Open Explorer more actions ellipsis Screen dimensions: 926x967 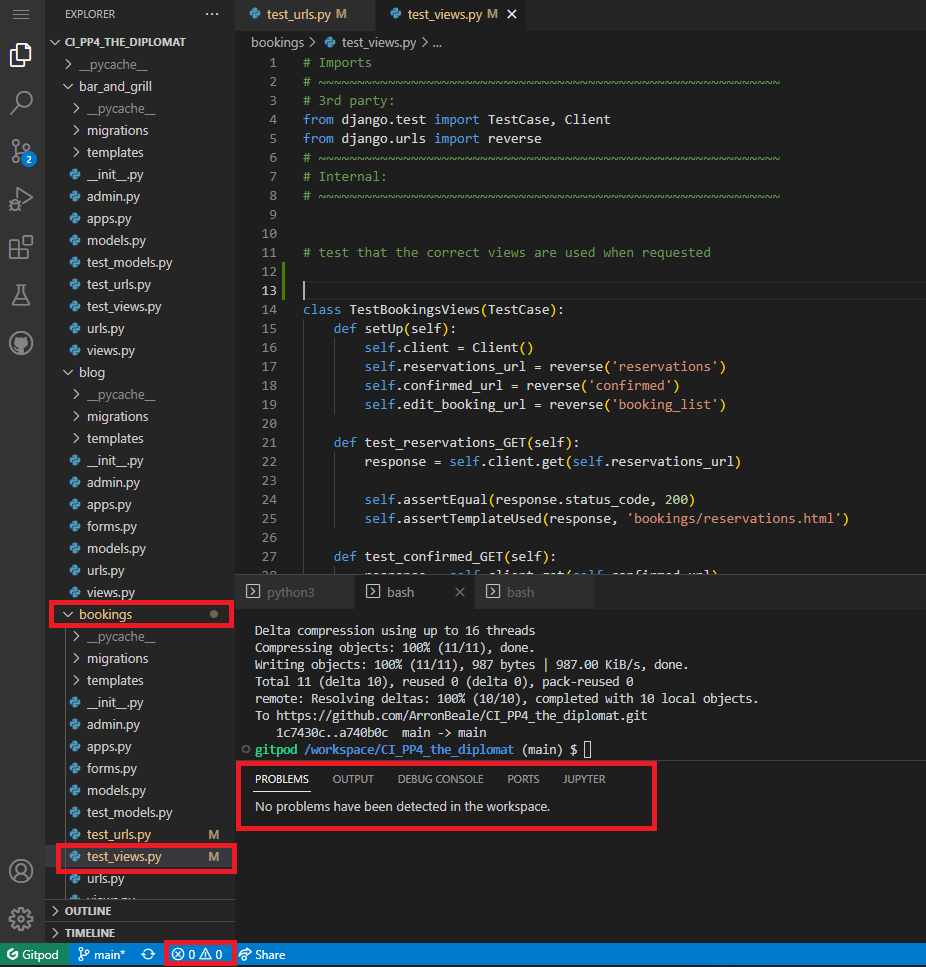212,14
